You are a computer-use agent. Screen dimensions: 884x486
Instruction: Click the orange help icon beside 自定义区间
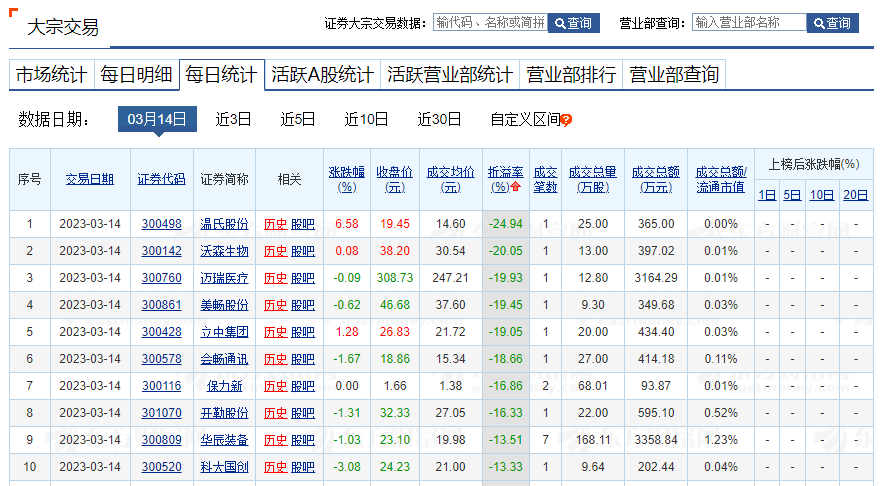coord(566,120)
